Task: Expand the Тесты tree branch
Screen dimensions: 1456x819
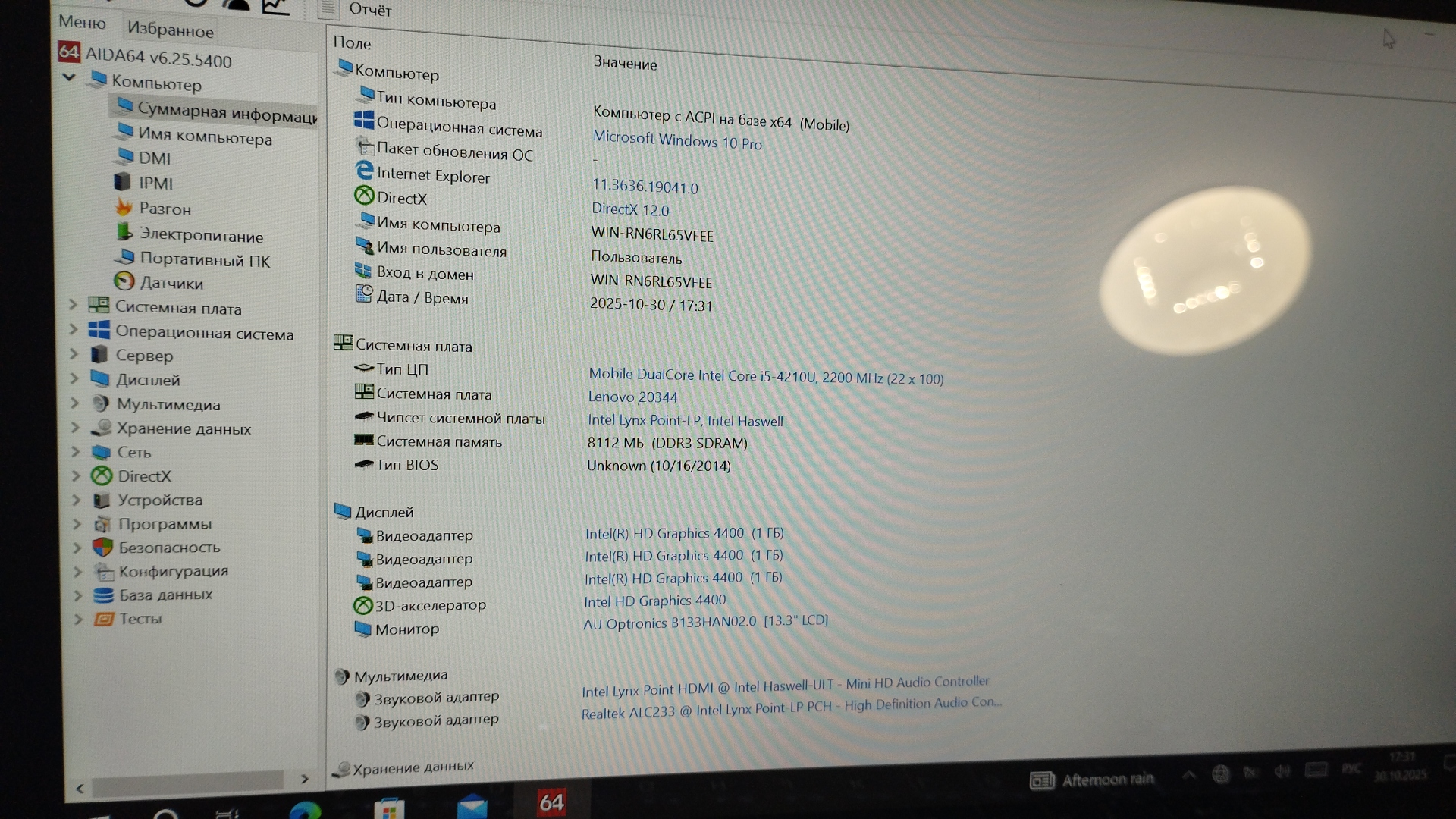Action: point(78,619)
